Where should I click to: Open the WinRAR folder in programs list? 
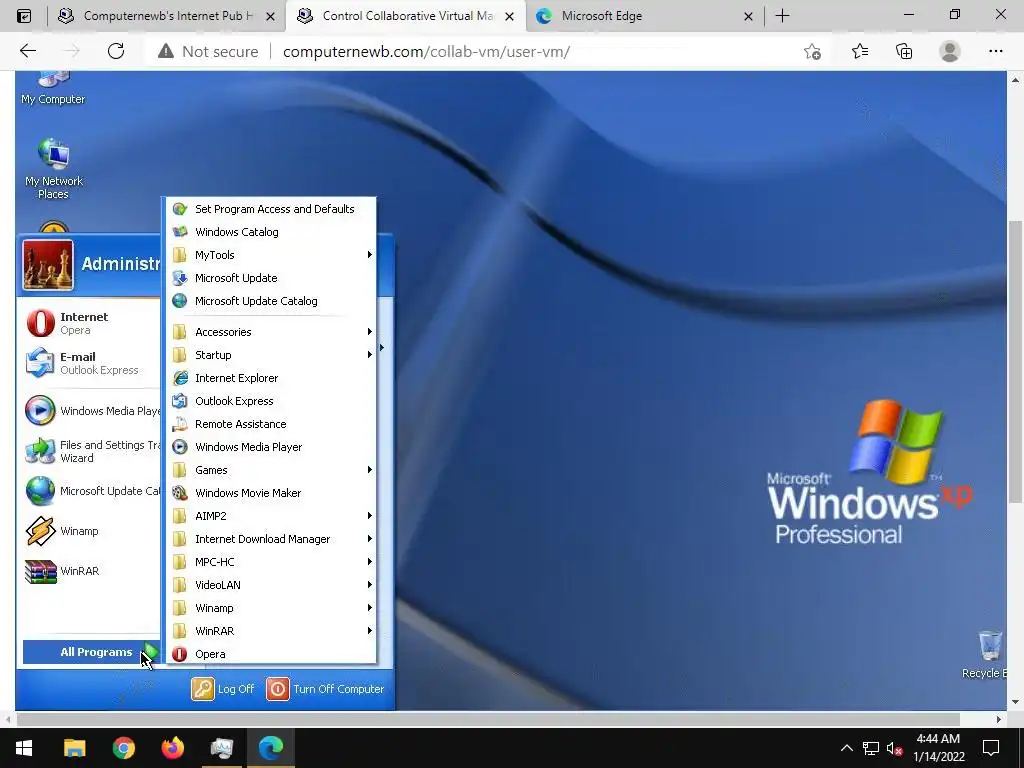point(271,631)
